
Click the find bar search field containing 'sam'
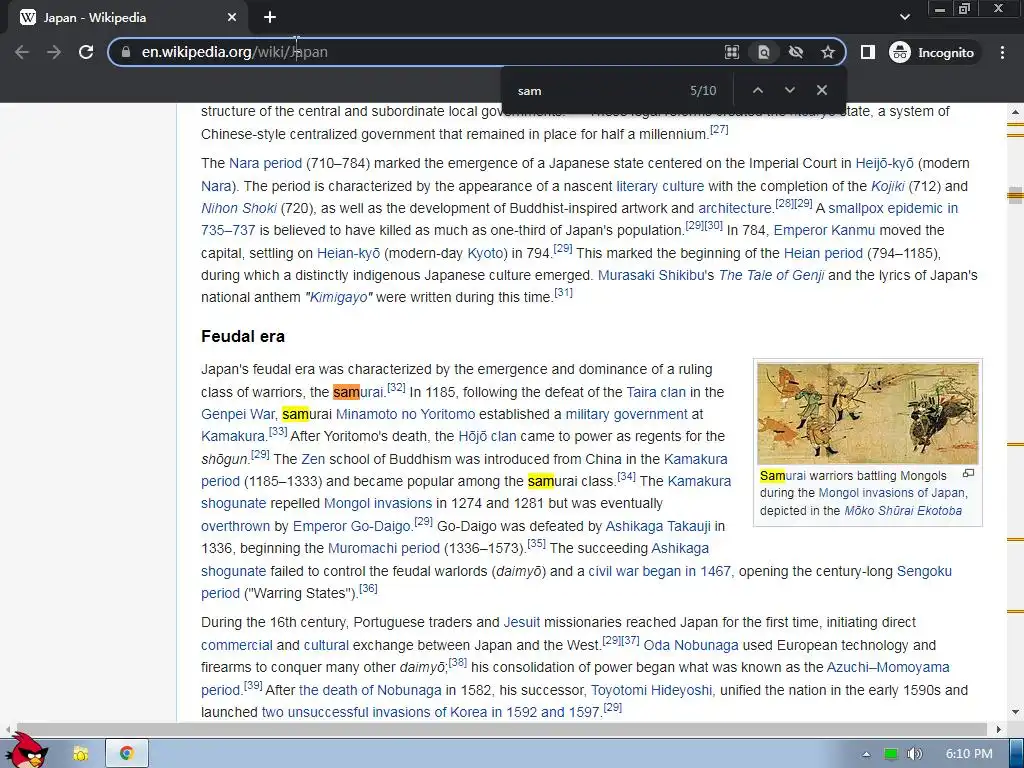click(x=598, y=91)
